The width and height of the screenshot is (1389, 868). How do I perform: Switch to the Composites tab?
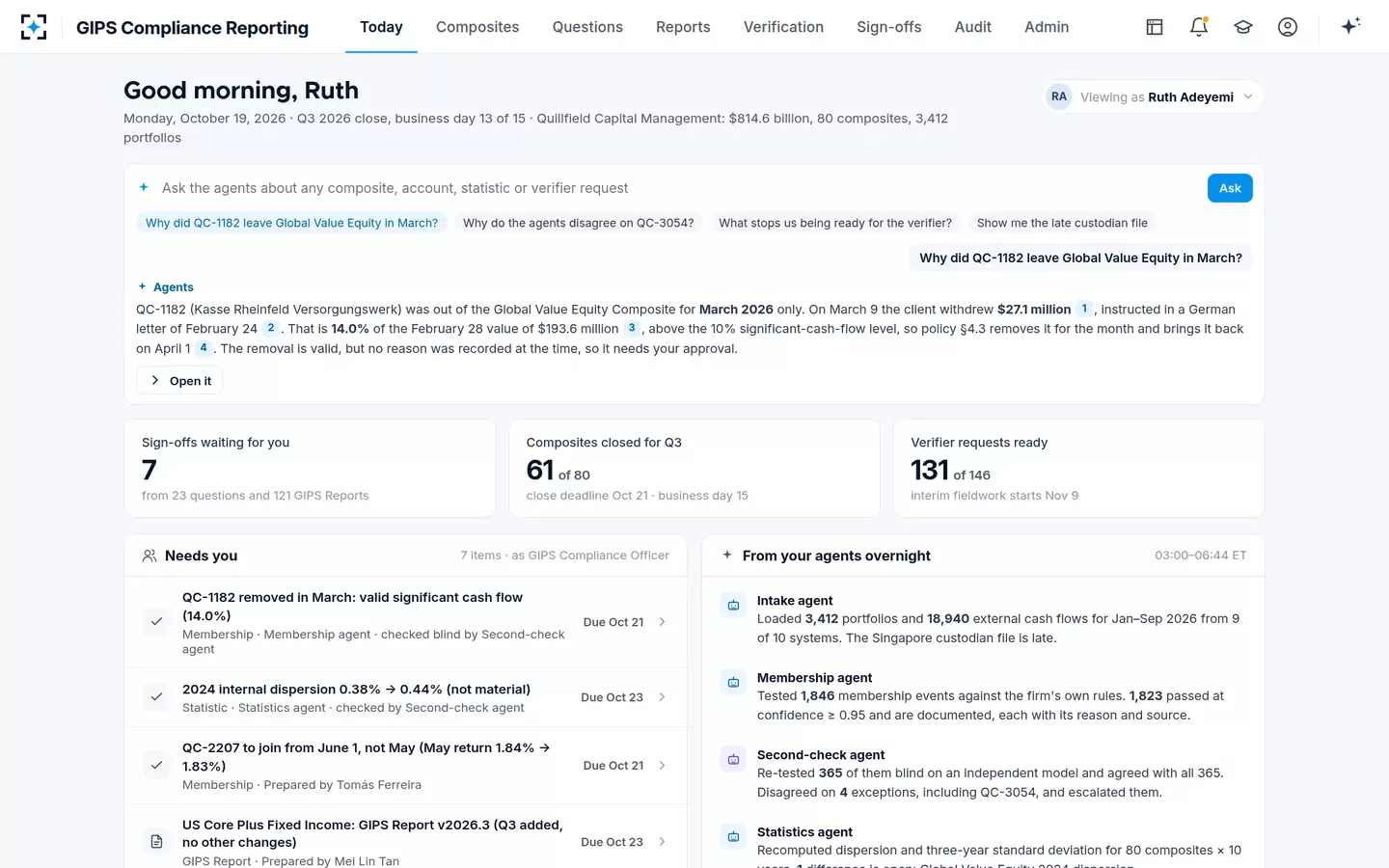tap(477, 27)
